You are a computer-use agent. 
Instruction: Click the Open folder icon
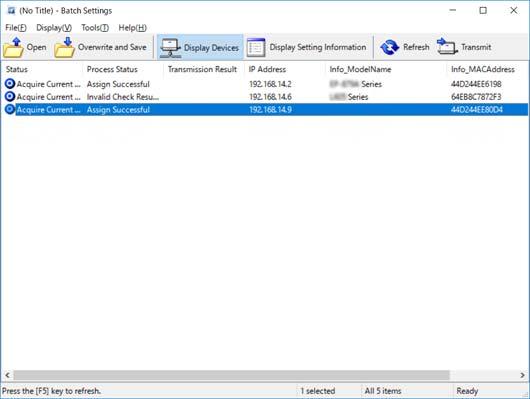coord(13,48)
